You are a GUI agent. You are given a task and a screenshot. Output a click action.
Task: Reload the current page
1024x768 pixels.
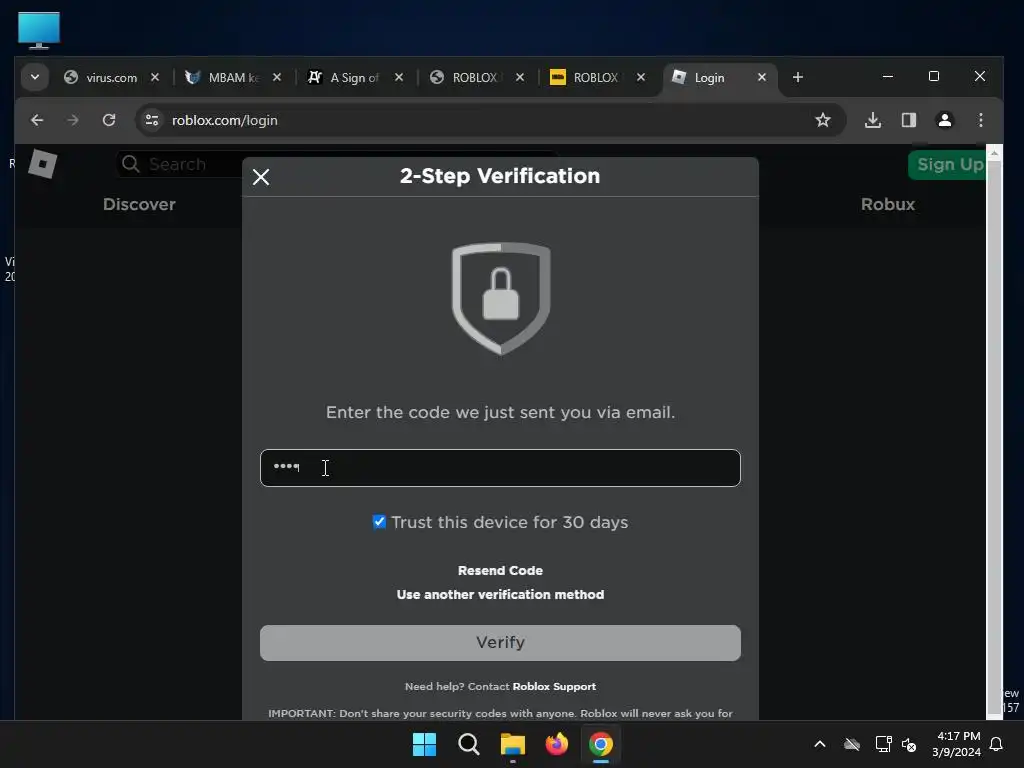pos(109,120)
